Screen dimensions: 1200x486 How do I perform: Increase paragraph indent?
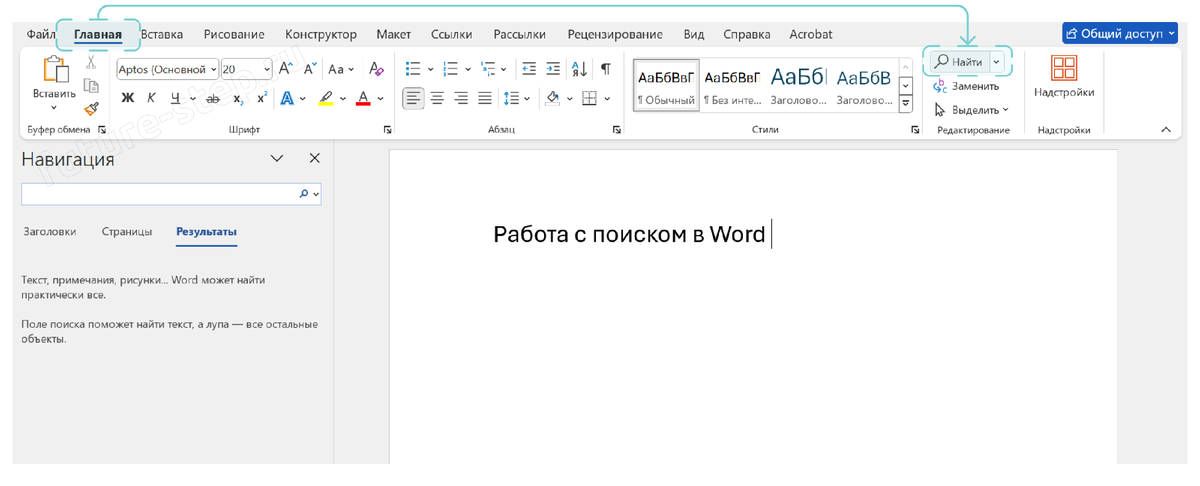[555, 69]
